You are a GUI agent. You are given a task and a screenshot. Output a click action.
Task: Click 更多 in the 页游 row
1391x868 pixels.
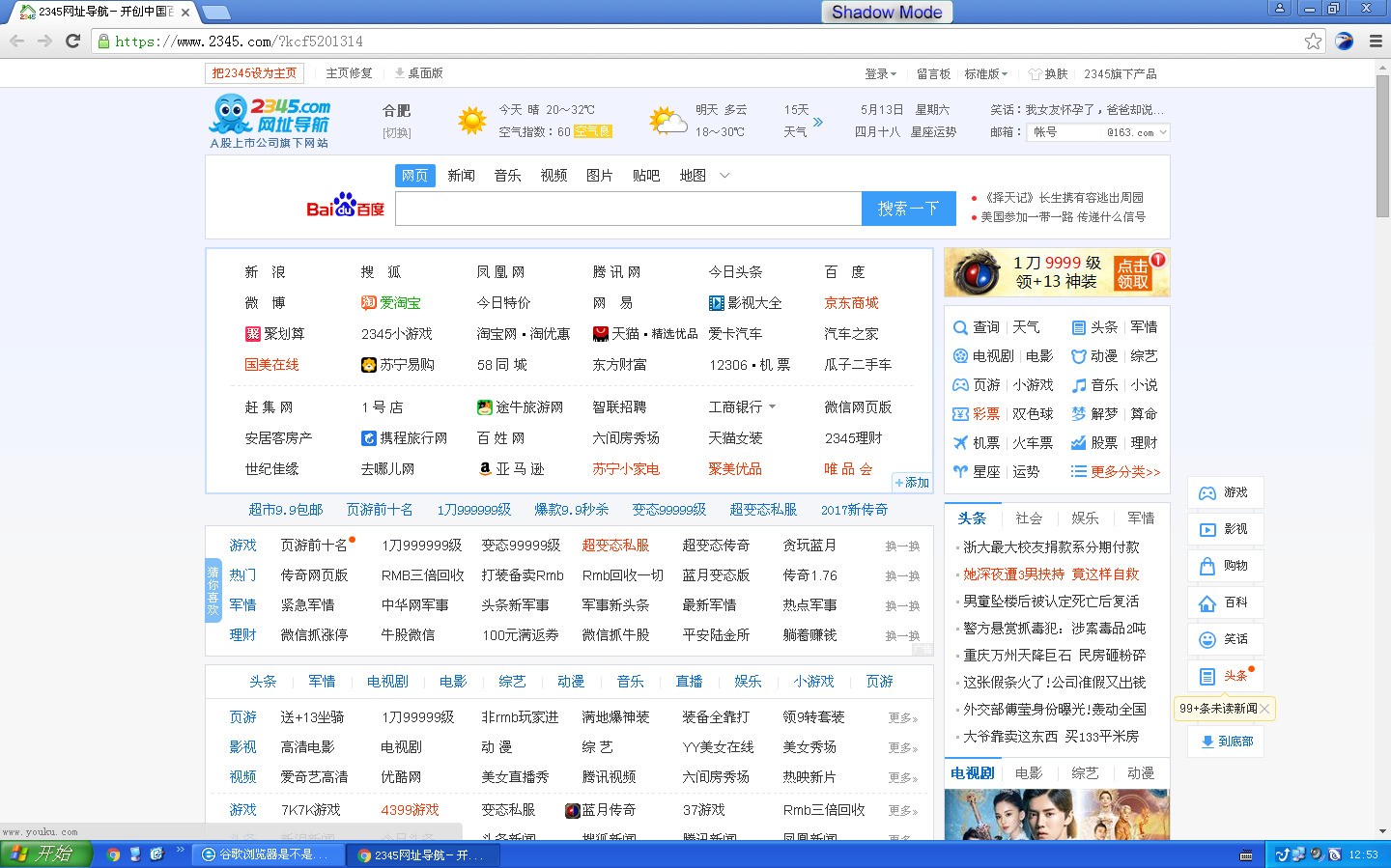(903, 718)
